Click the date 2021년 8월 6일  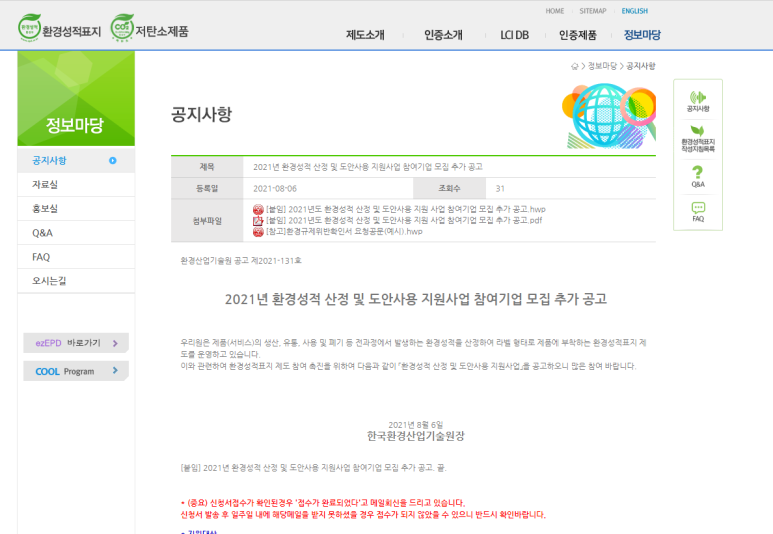[x=416, y=425]
